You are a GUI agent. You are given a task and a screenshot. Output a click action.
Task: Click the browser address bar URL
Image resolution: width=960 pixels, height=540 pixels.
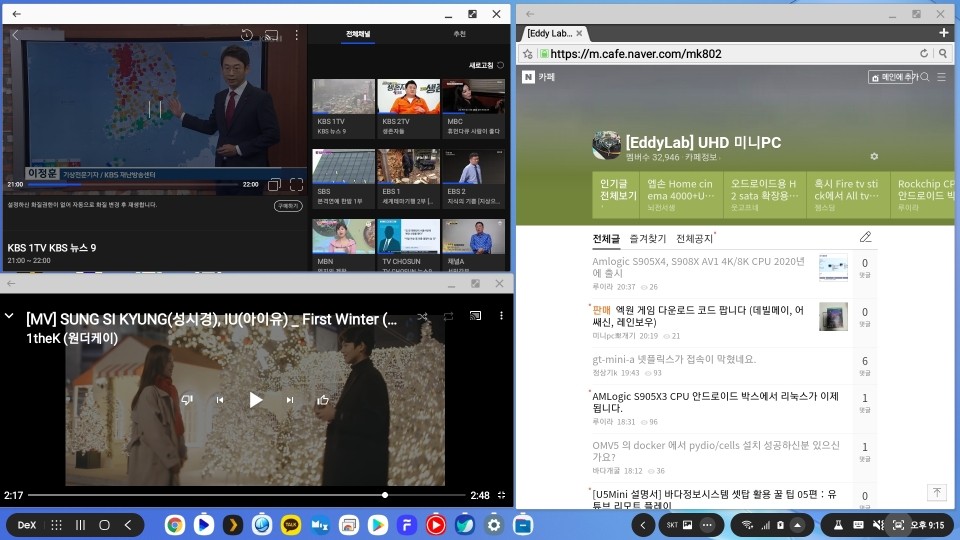(x=636, y=54)
